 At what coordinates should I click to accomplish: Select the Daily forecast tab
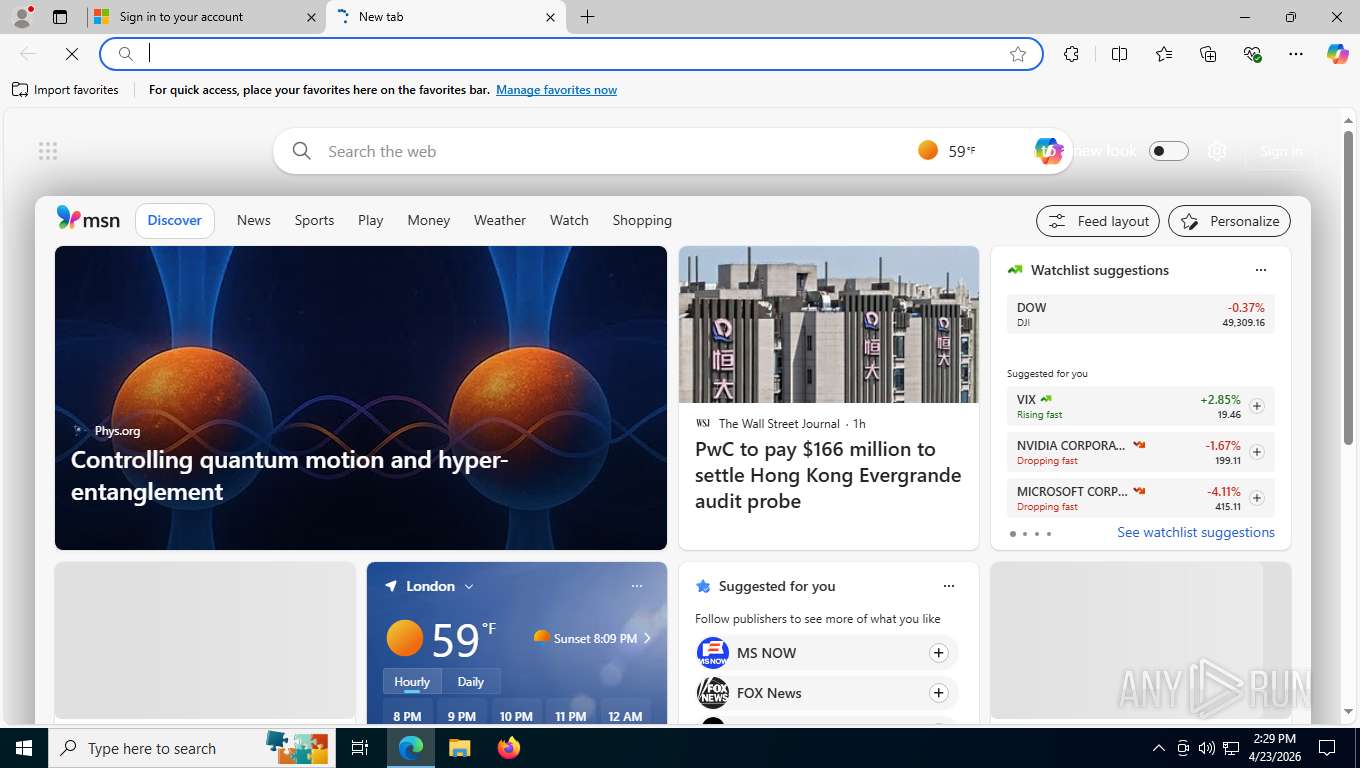pyautogui.click(x=471, y=682)
